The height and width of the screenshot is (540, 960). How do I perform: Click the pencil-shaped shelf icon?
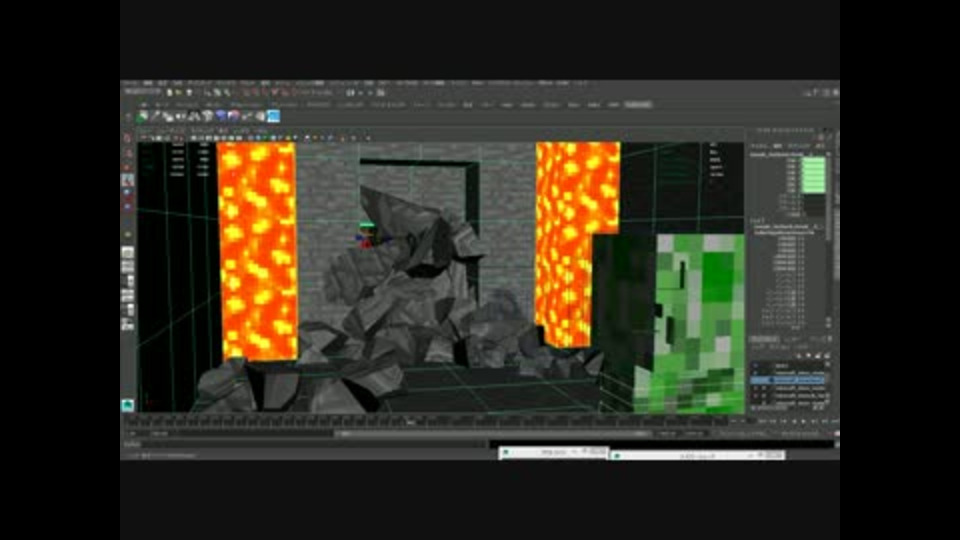pyautogui.click(x=156, y=116)
